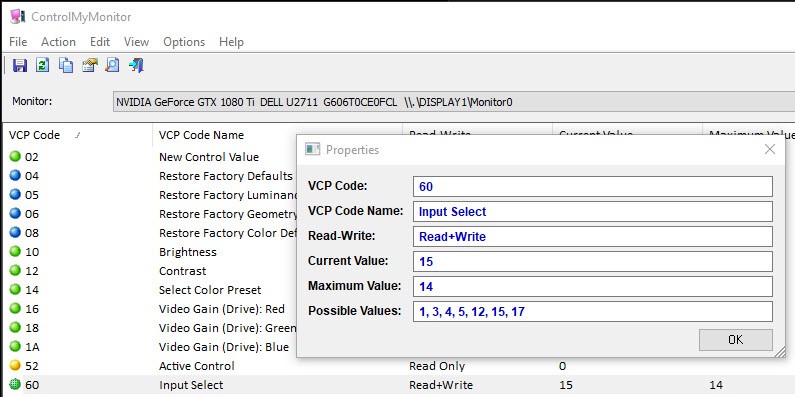
Task: Click green icon for Video Gain Green
Action: pyautogui.click(x=15, y=328)
